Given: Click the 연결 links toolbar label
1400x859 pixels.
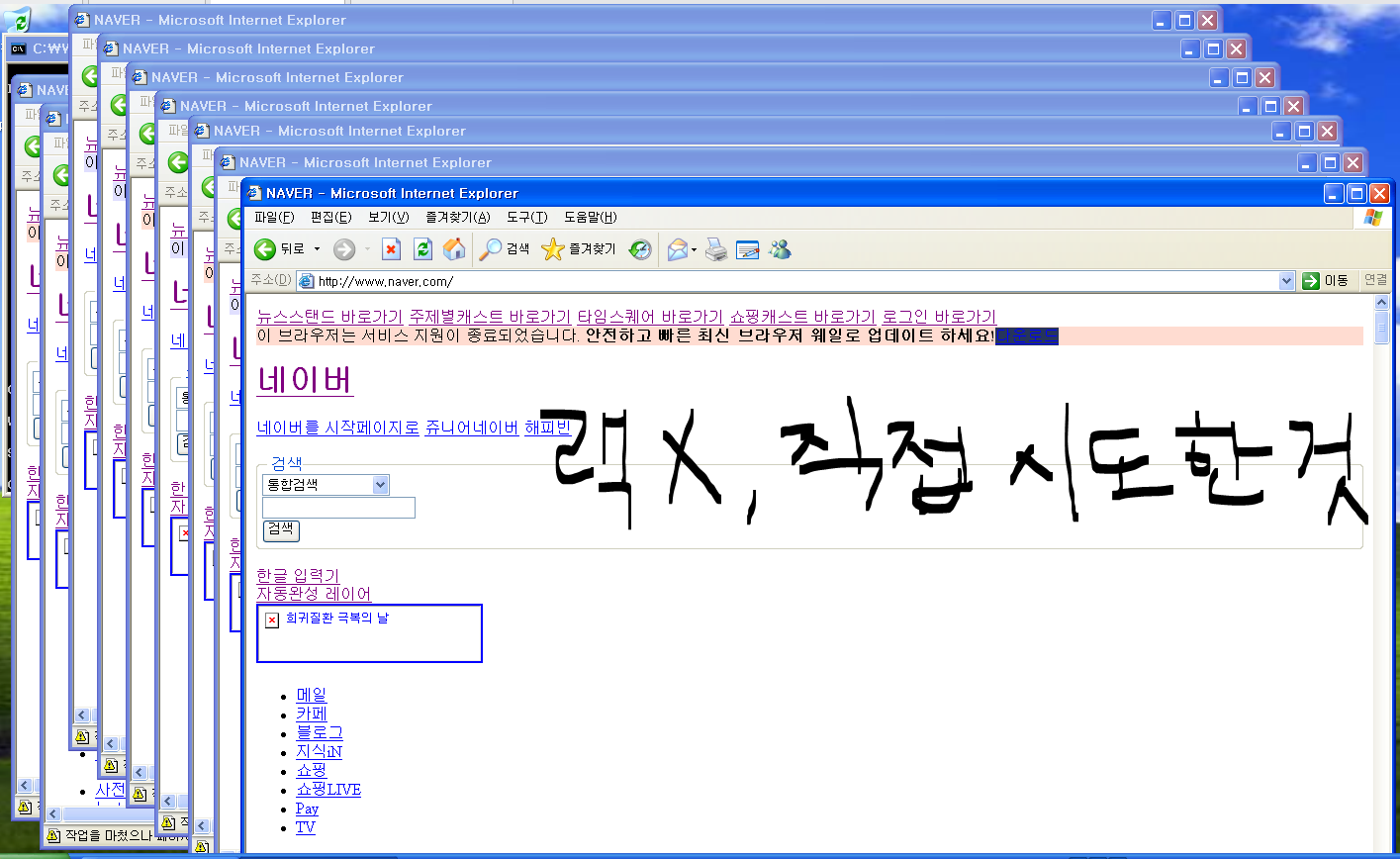Looking at the screenshot, I should pos(1375,281).
